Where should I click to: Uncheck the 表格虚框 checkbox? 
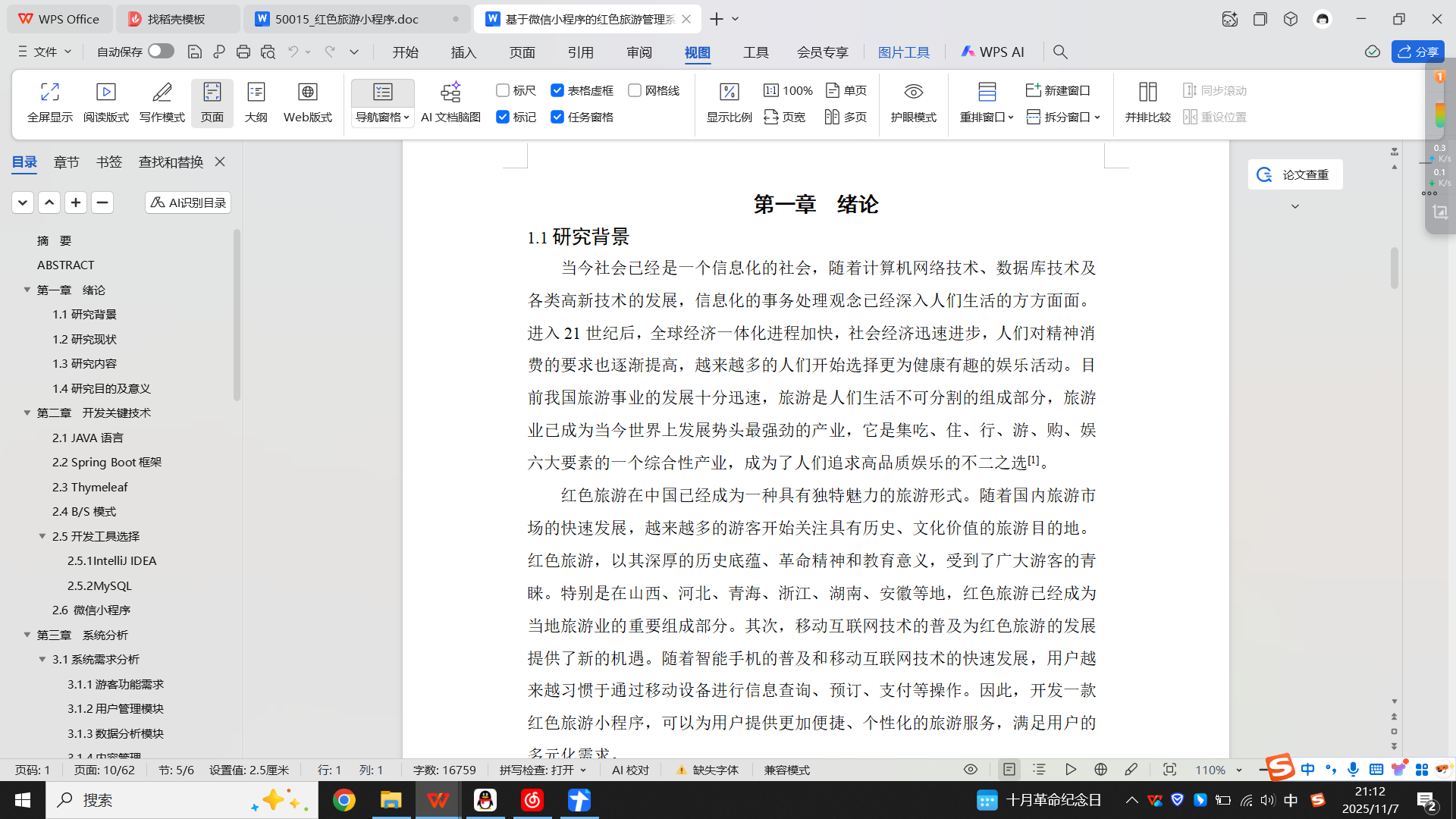coord(557,90)
